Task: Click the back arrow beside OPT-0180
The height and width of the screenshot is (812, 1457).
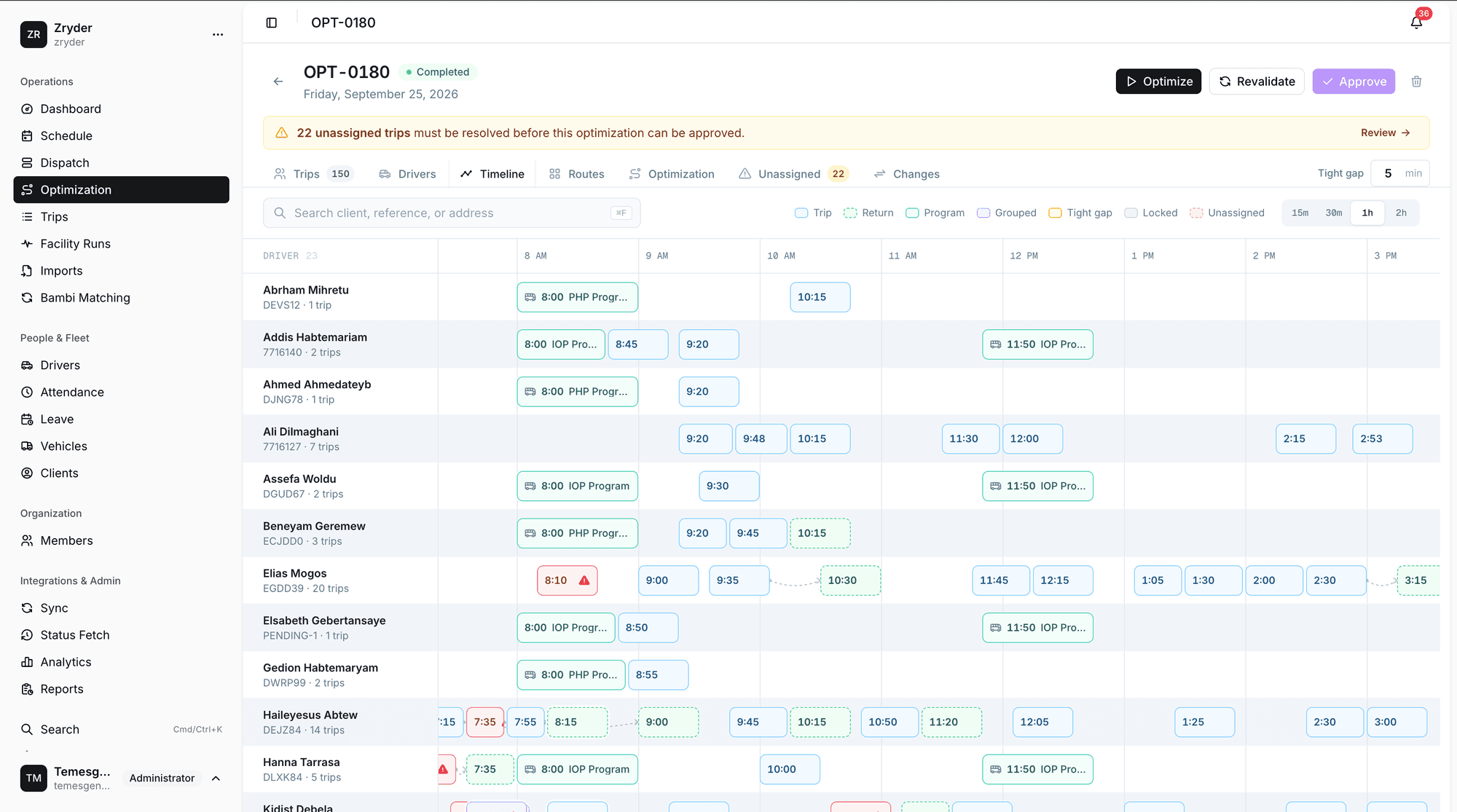Action: [278, 82]
